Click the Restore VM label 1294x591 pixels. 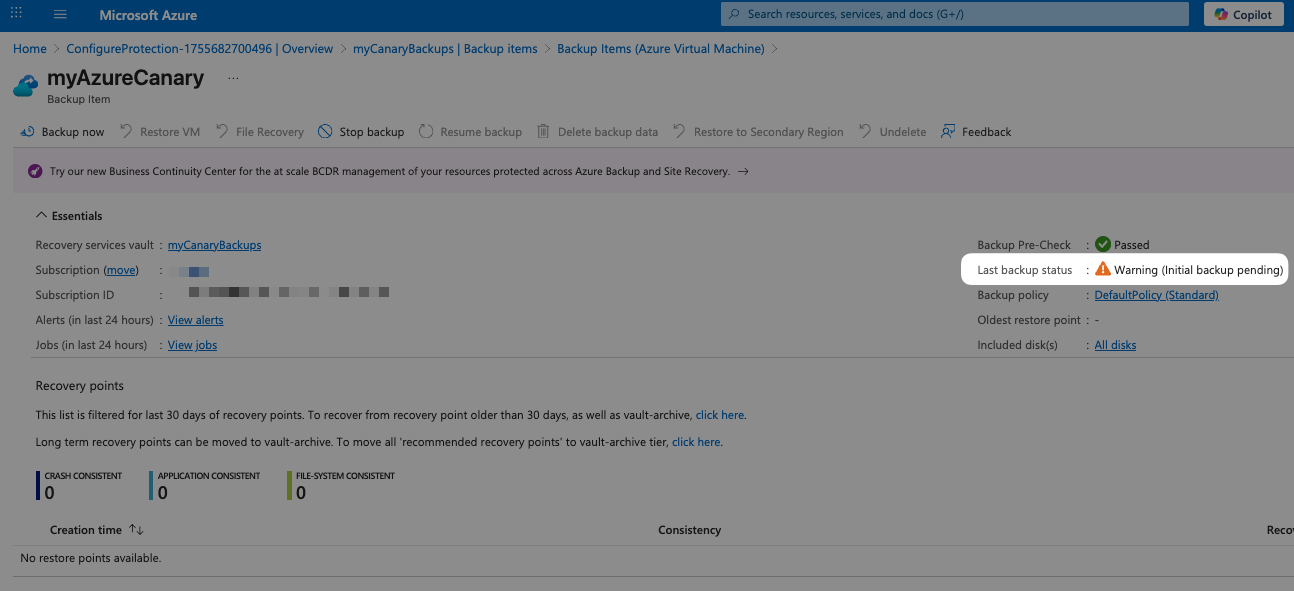point(170,132)
